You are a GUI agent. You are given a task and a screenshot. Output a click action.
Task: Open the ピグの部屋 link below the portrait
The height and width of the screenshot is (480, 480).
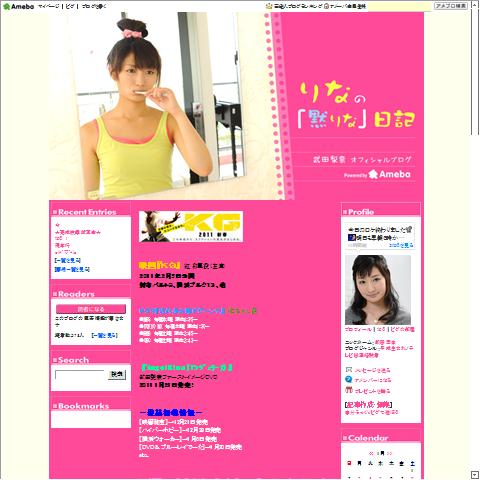tap(402, 329)
